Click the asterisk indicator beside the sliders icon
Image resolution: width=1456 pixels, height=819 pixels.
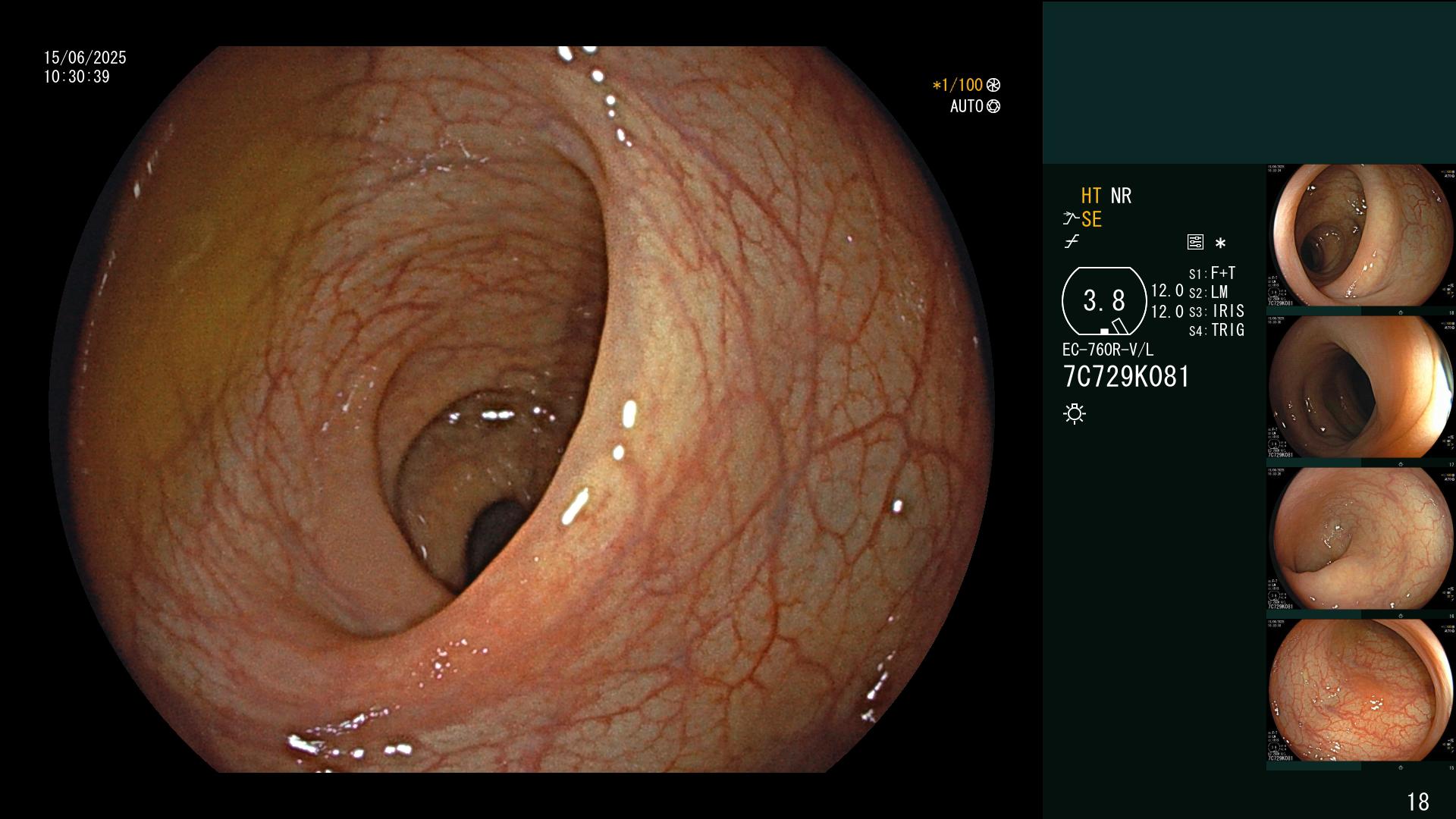click(1220, 243)
